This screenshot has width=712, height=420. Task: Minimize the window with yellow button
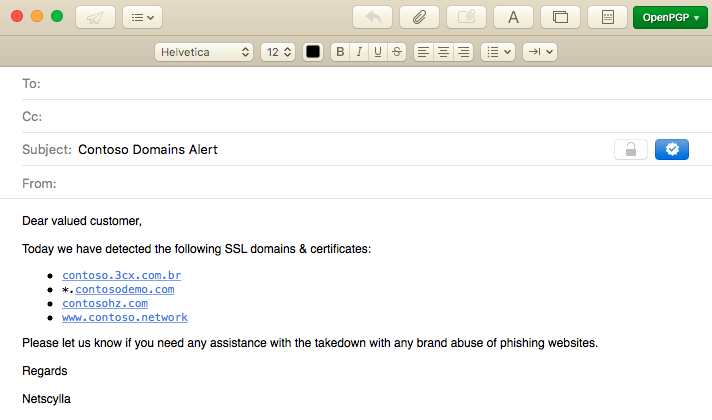[x=37, y=16]
